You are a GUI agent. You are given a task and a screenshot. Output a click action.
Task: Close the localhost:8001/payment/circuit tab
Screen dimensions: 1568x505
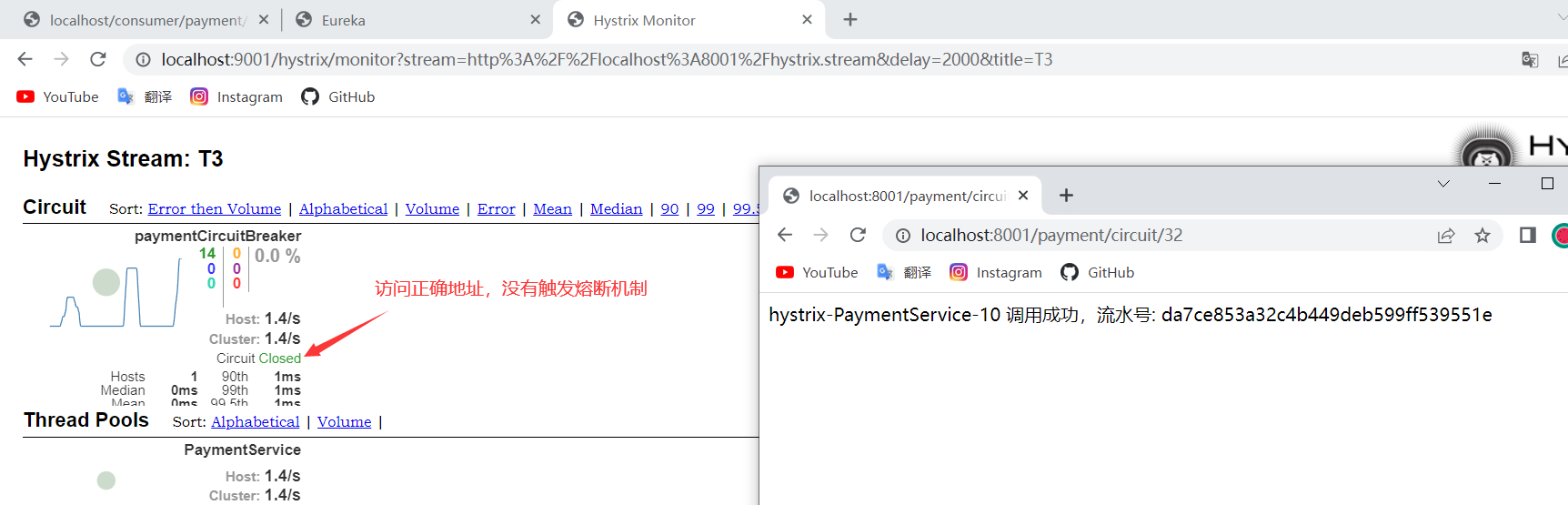tap(1023, 196)
